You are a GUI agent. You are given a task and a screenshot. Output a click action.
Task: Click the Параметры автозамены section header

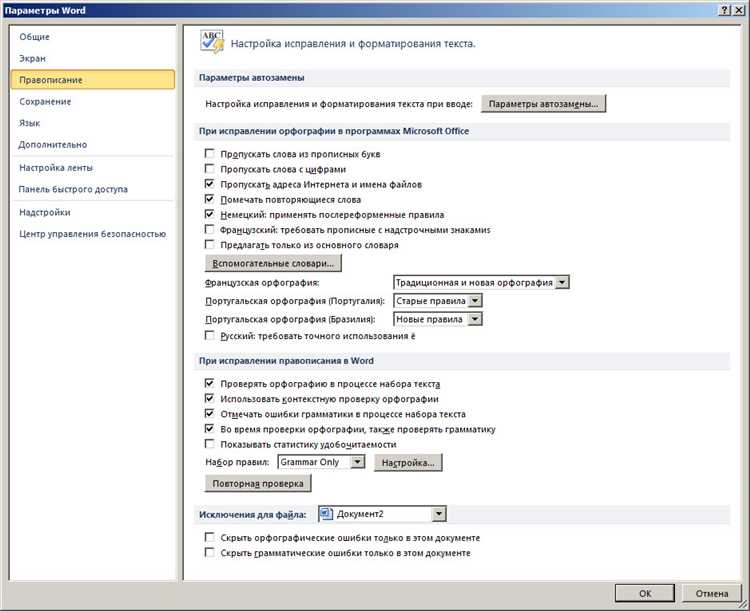pos(252,78)
